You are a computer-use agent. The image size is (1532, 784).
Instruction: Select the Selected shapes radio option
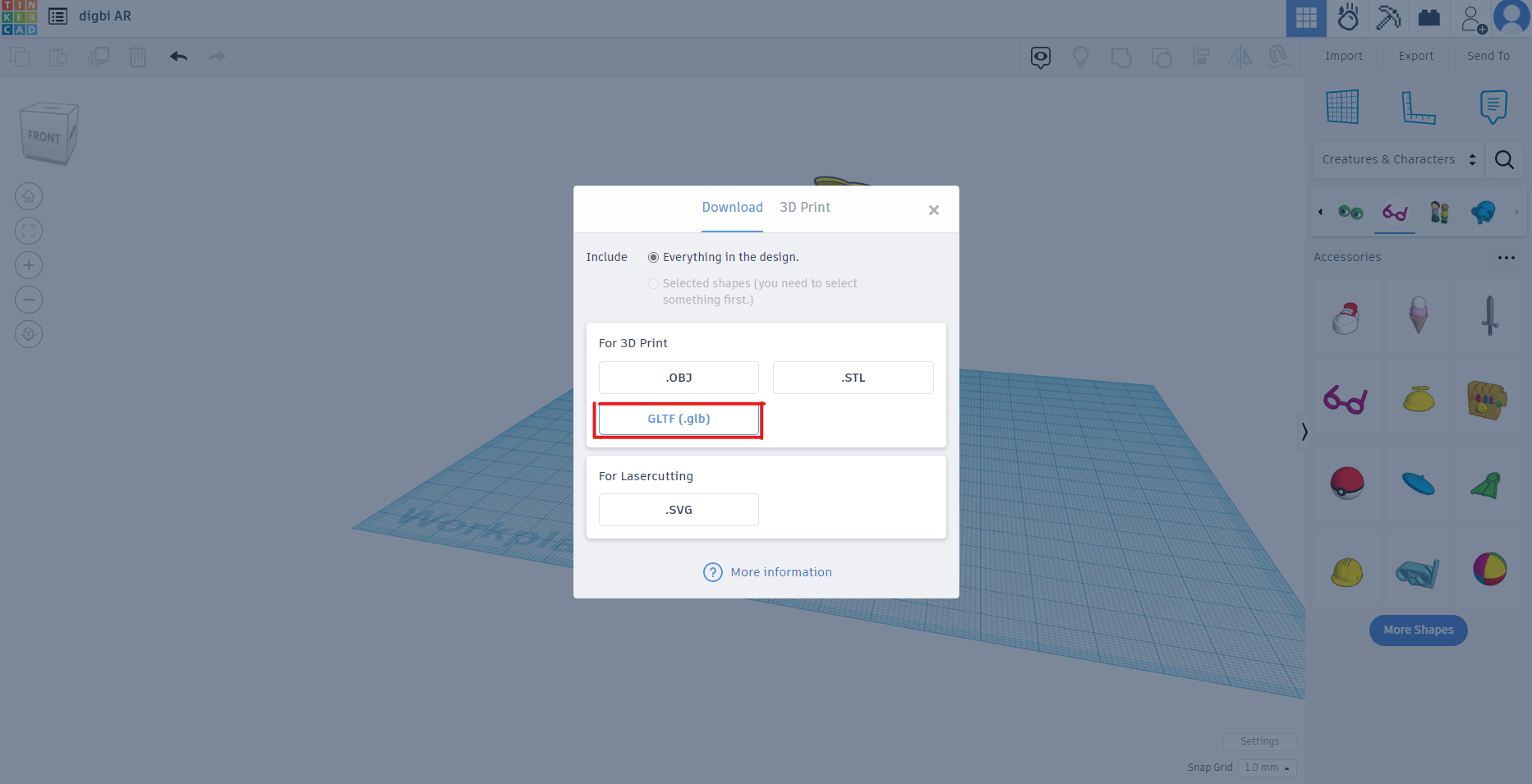653,283
